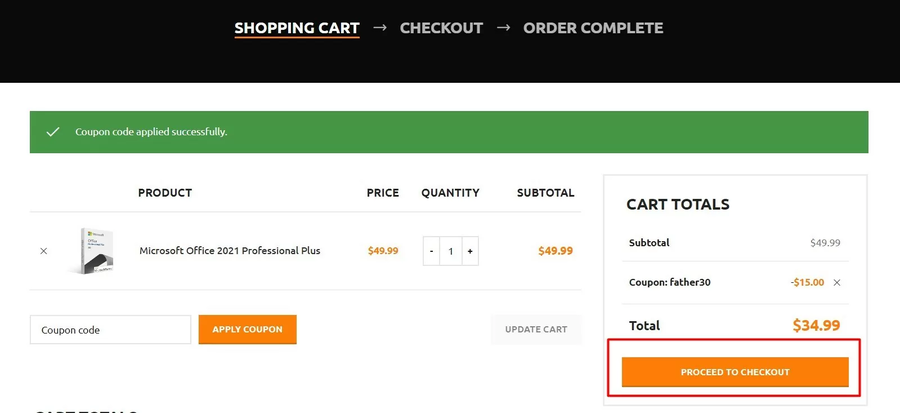Open the Microsoft Office product thumbnail

pyautogui.click(x=90, y=251)
